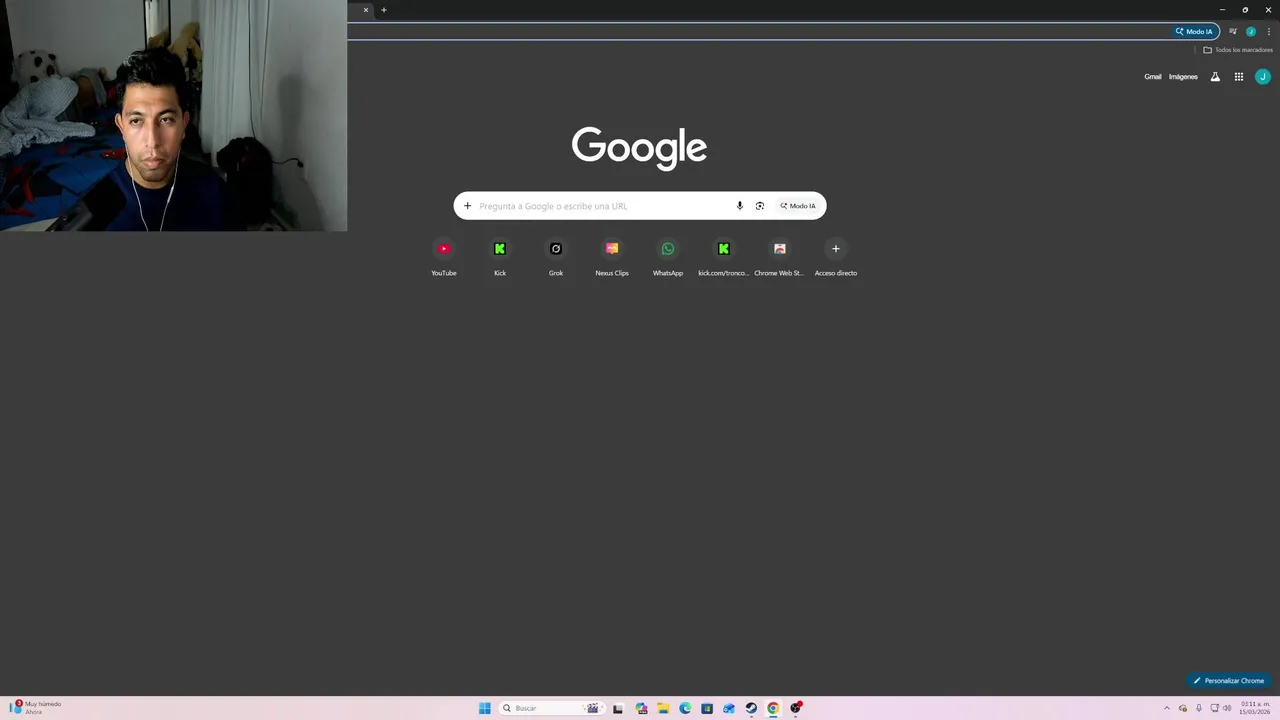
Task: Show hidden system tray icons
Action: coord(1166,708)
